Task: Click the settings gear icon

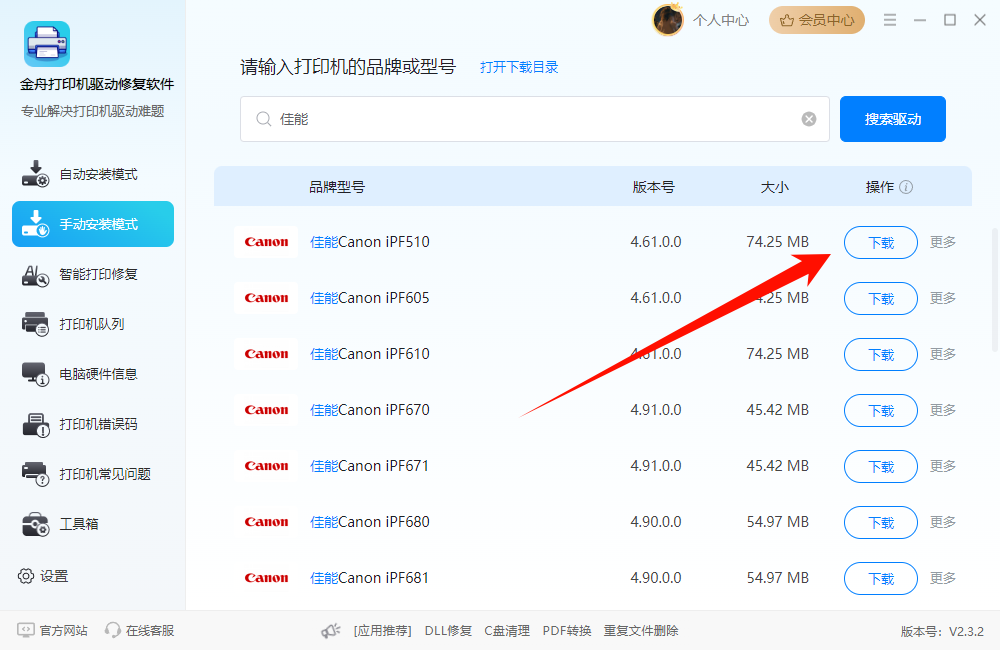Action: (26, 576)
